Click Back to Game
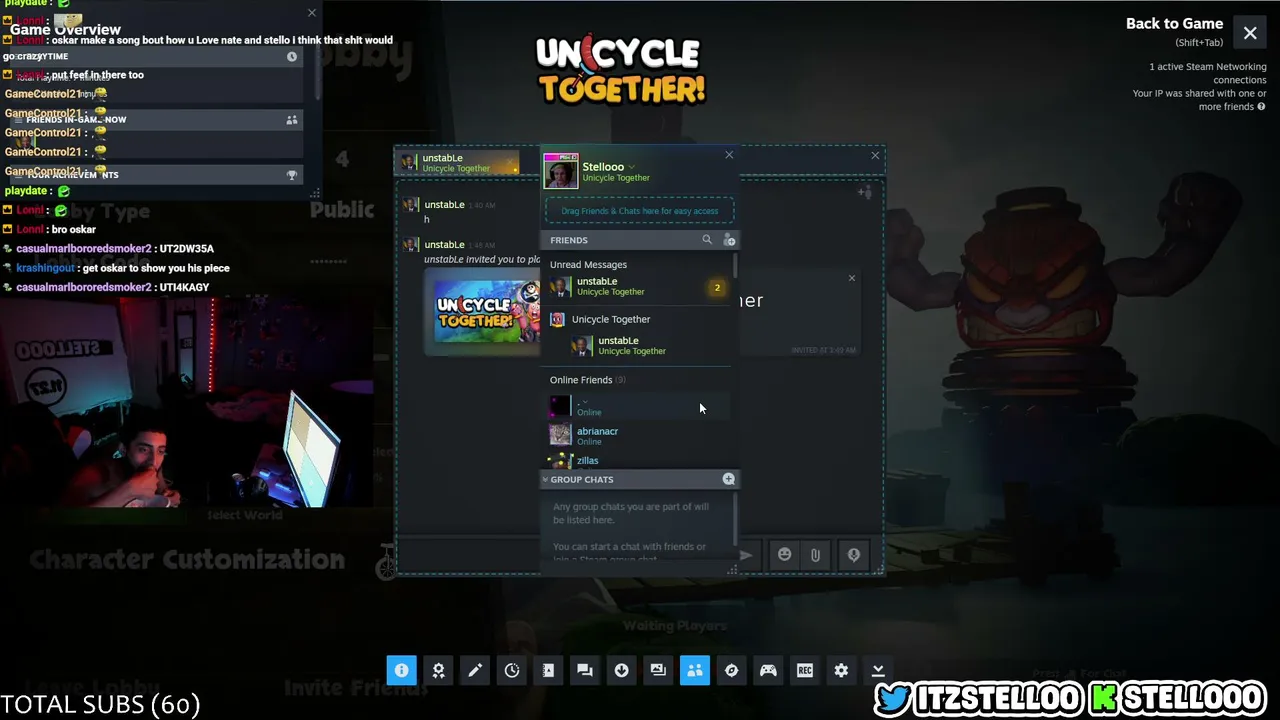 1174,24
